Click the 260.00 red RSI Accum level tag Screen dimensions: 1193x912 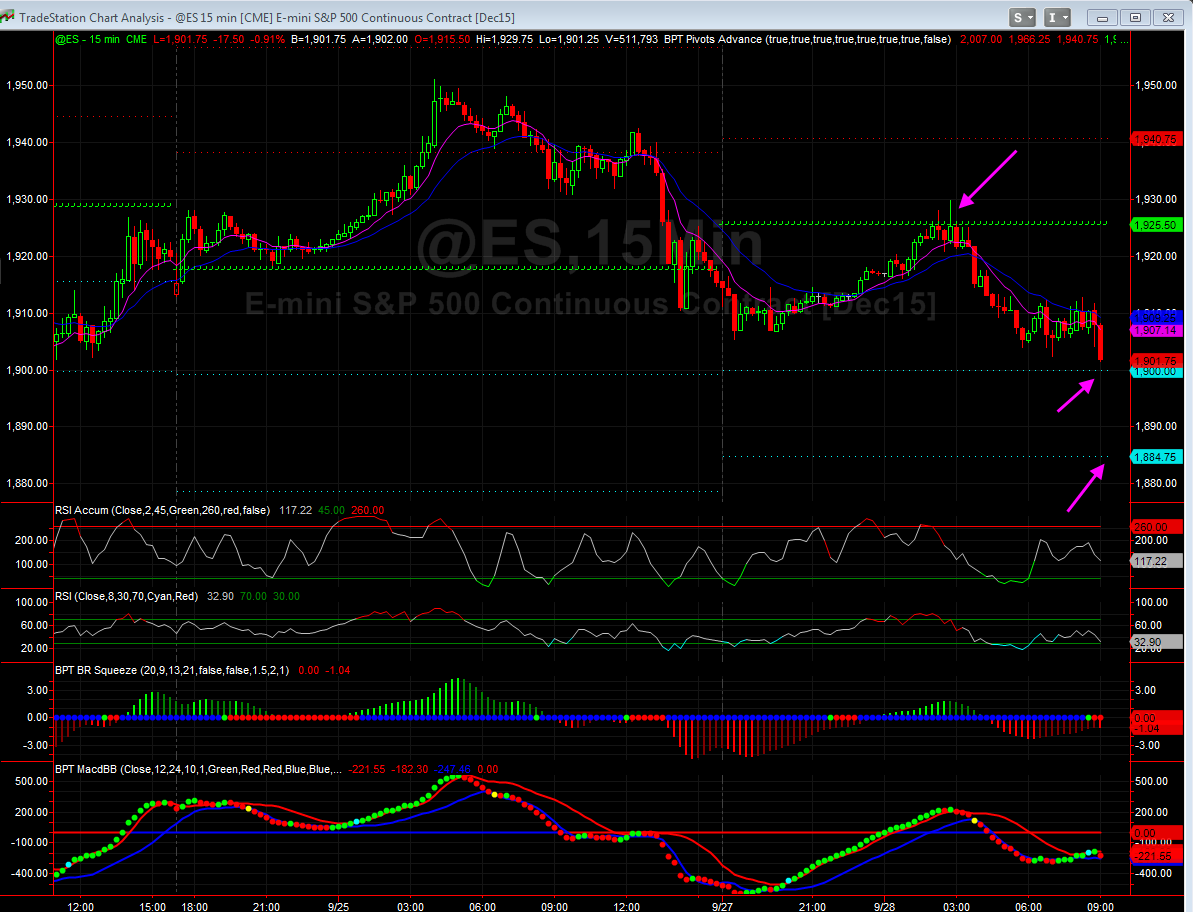click(1156, 526)
